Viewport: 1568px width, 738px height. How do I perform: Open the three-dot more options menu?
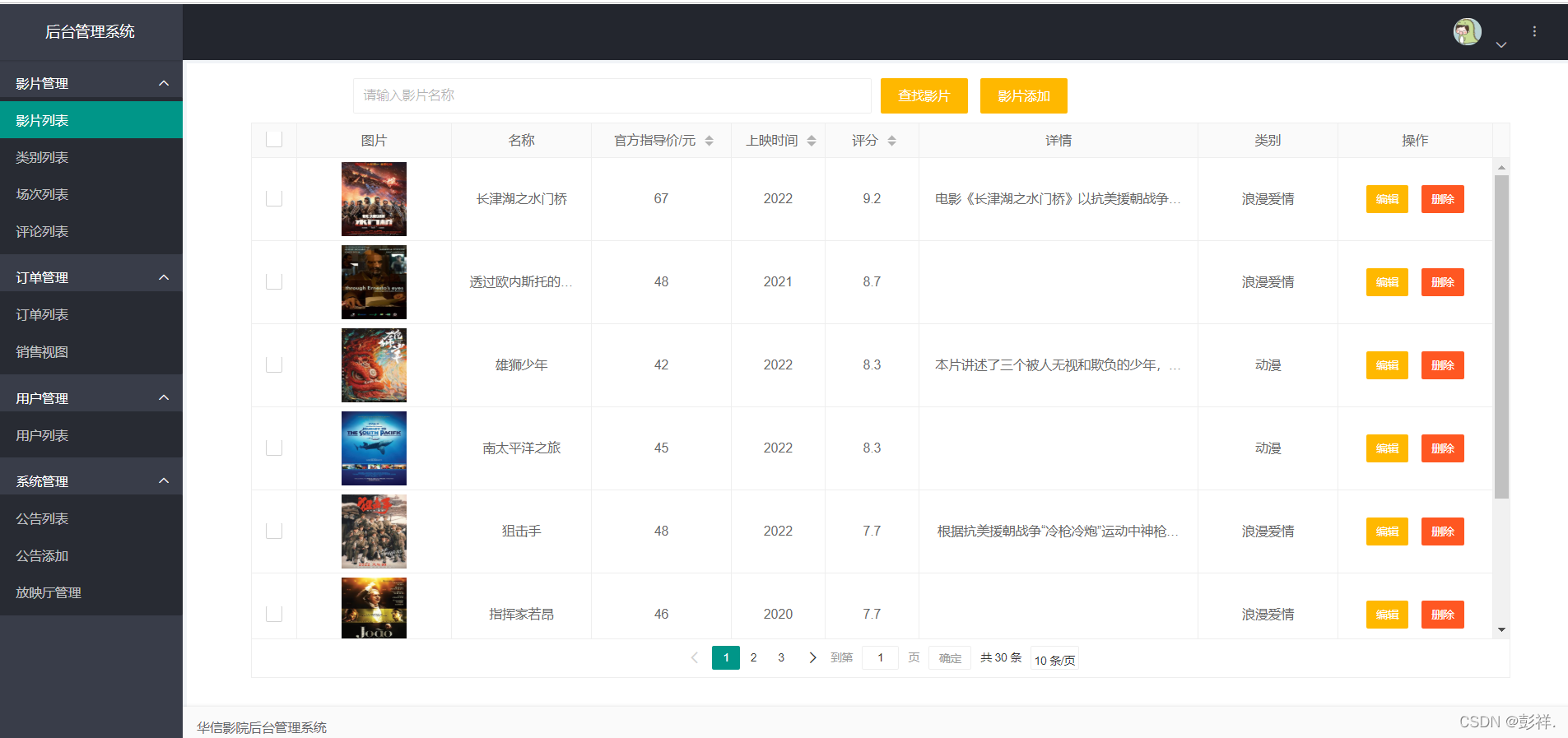click(1534, 31)
